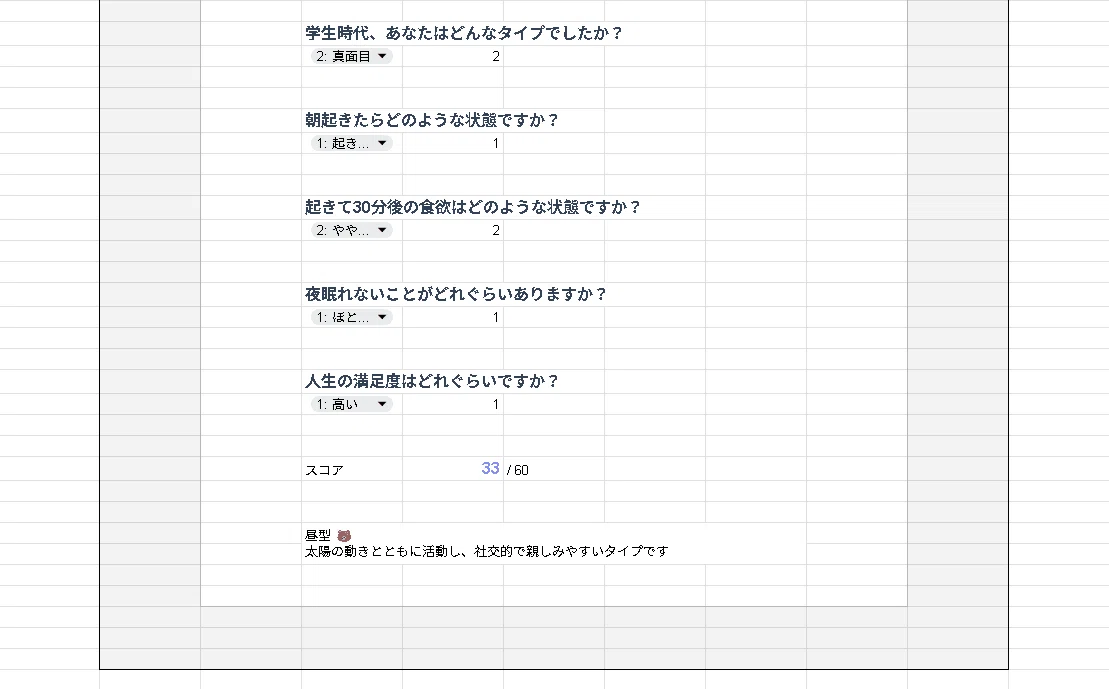Open the '1: 高い' dropdown chip
1109x689 pixels.
352,405
